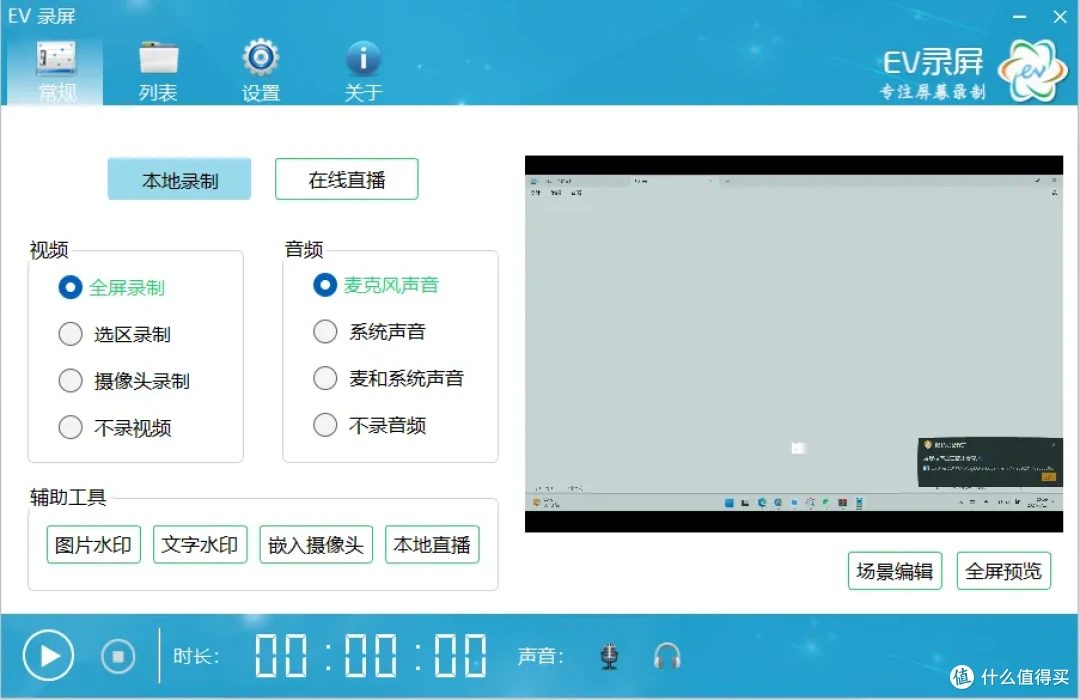Open 本地直播 tool
Screen dimensions: 1080x700
point(432,545)
